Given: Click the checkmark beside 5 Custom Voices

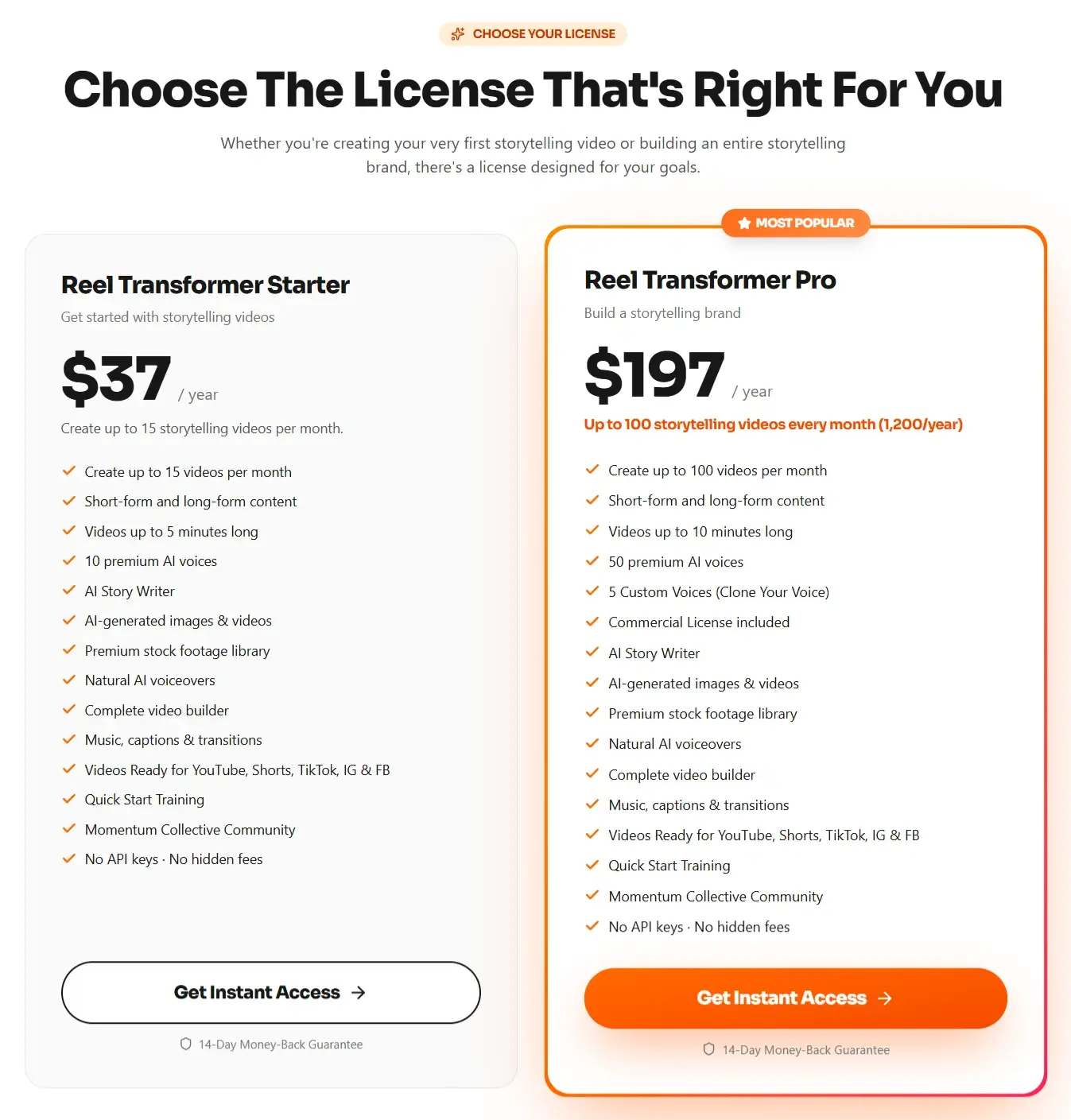Looking at the screenshot, I should [x=592, y=591].
